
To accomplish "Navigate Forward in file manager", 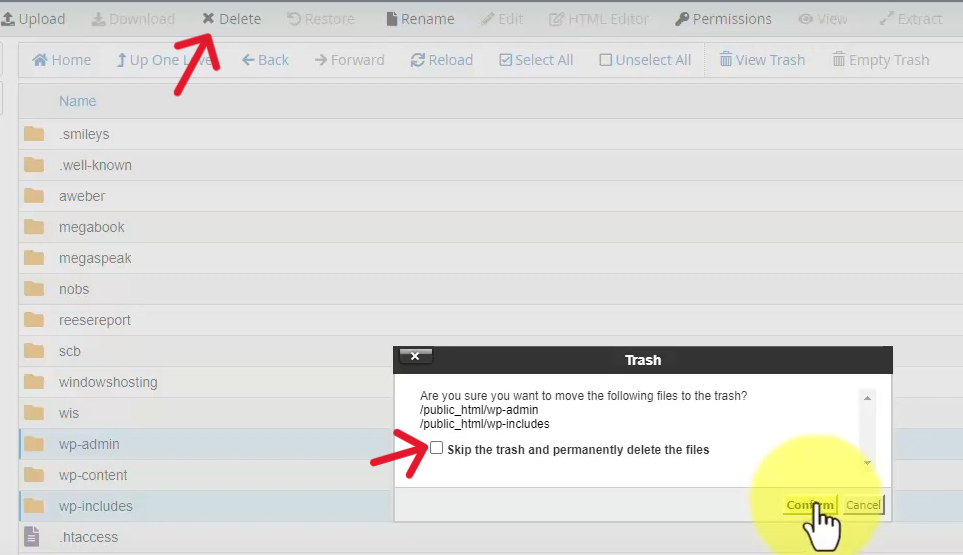I will tap(349, 60).
